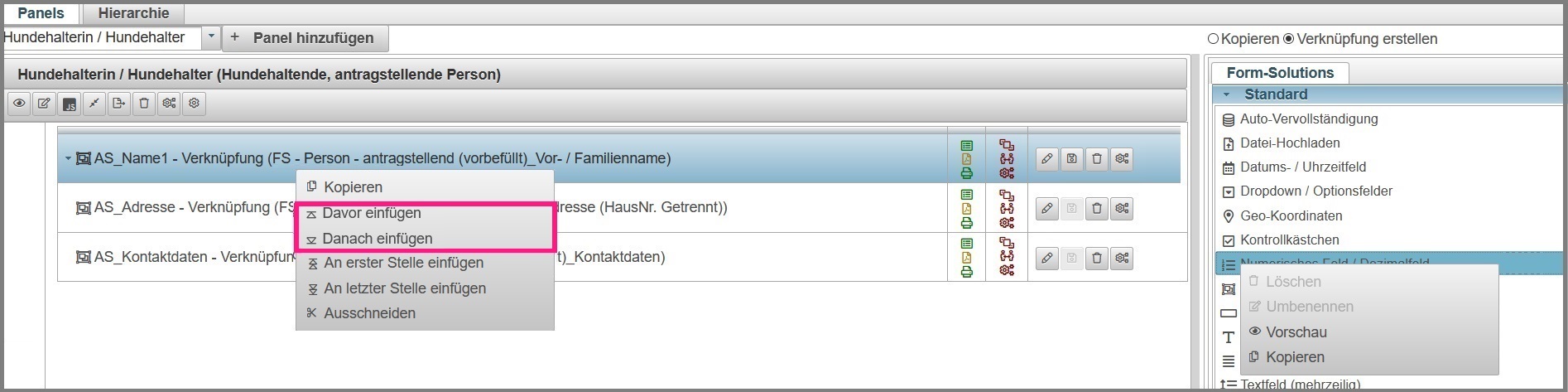Screen dimensions: 1568x392
Task: Click the export icon in panel toolbar
Action: tap(119, 104)
